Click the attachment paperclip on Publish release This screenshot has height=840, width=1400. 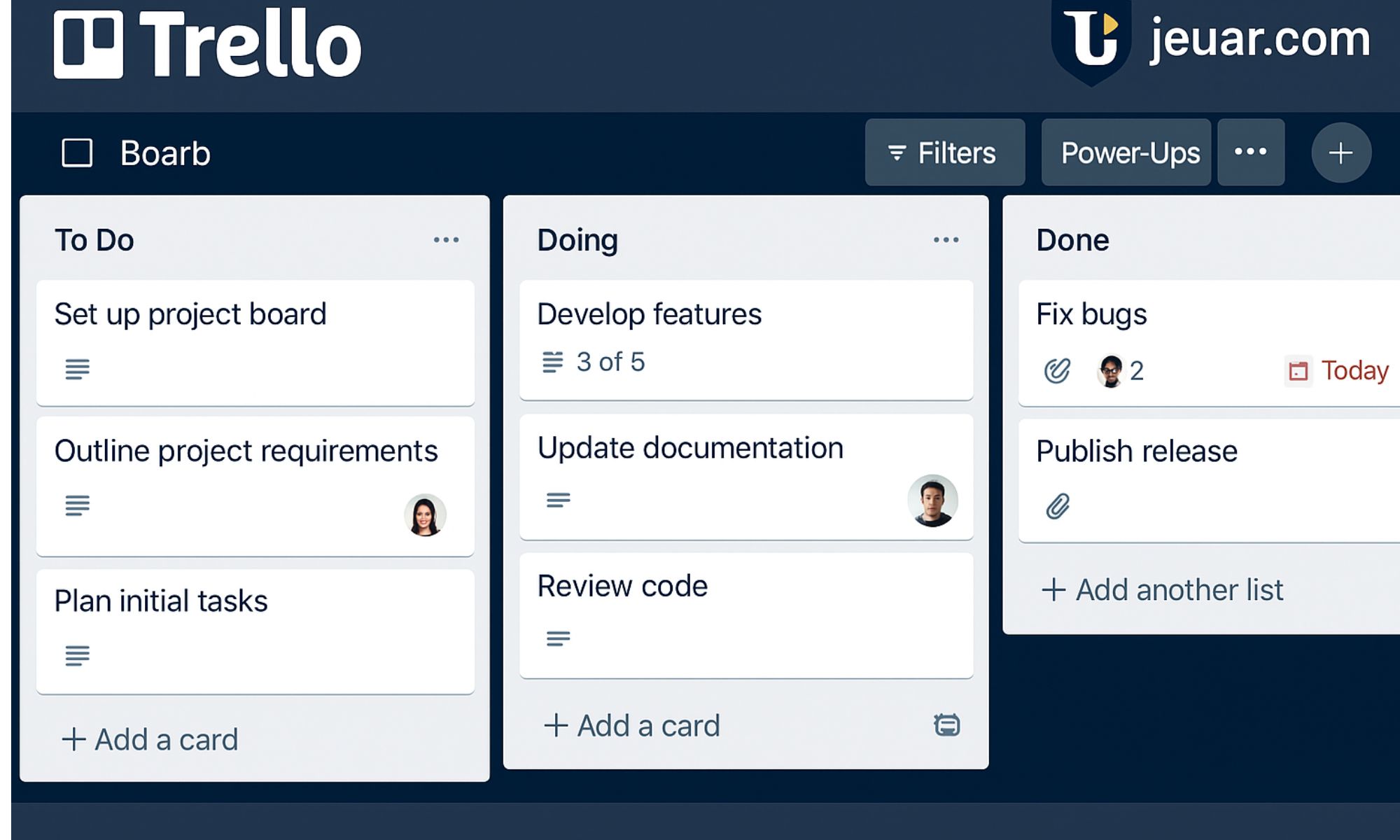pos(1058,506)
